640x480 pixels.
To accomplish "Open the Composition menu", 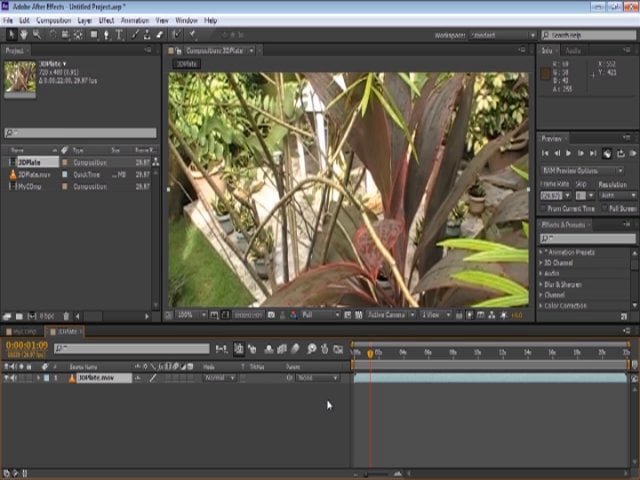I will coord(53,20).
